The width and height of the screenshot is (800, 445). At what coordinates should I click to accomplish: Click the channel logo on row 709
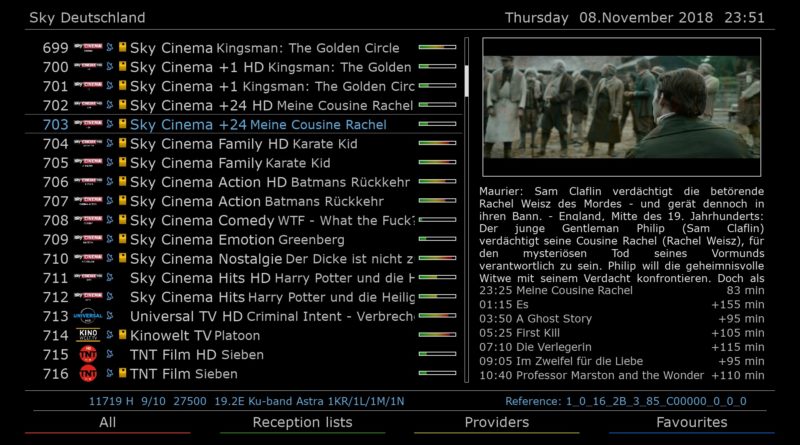pos(88,239)
